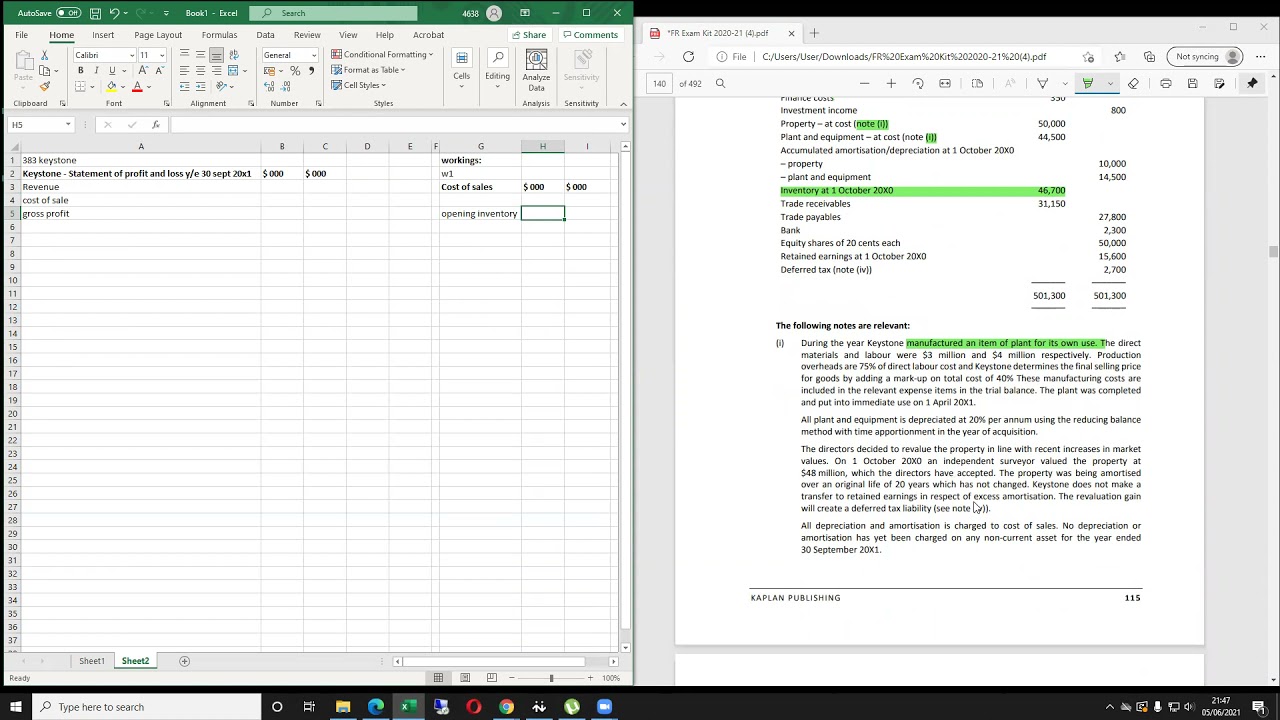Click the Name Box showing H5
Image resolution: width=1280 pixels, height=720 pixels.
coord(40,124)
